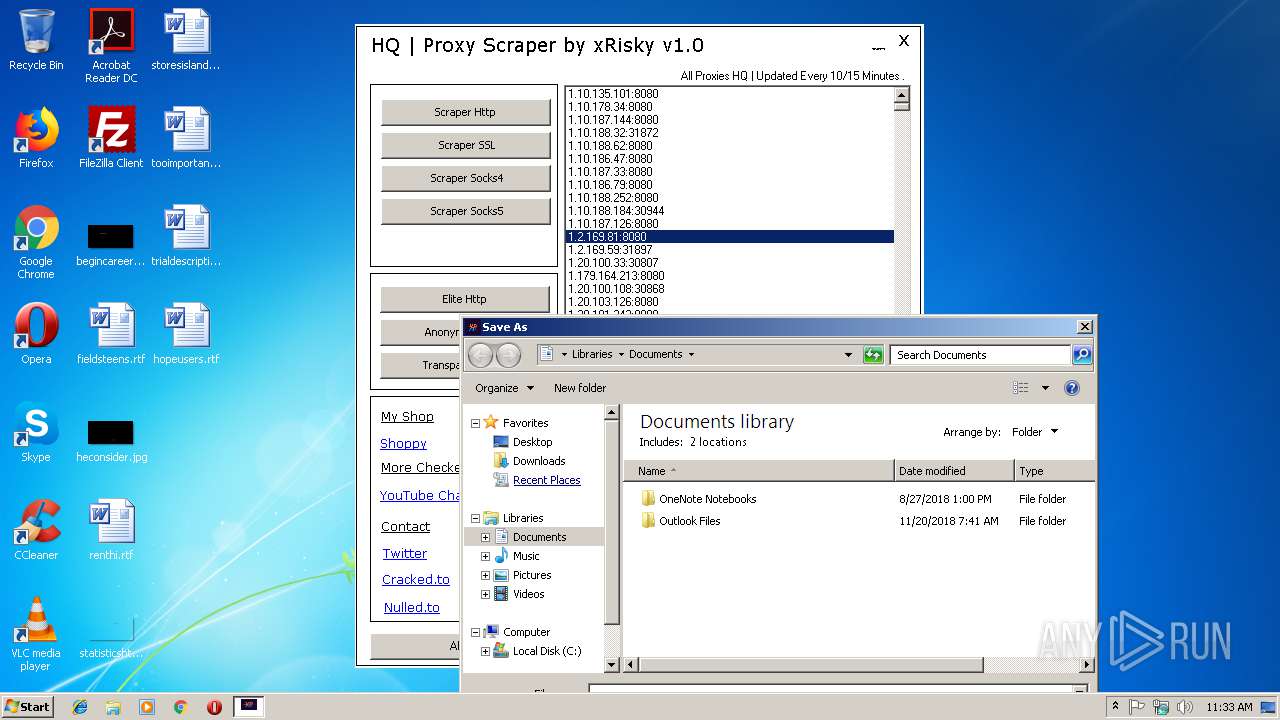Select proxy 1.10.135.101:8080 in list
This screenshot has width=1280, height=720.
(x=730, y=94)
